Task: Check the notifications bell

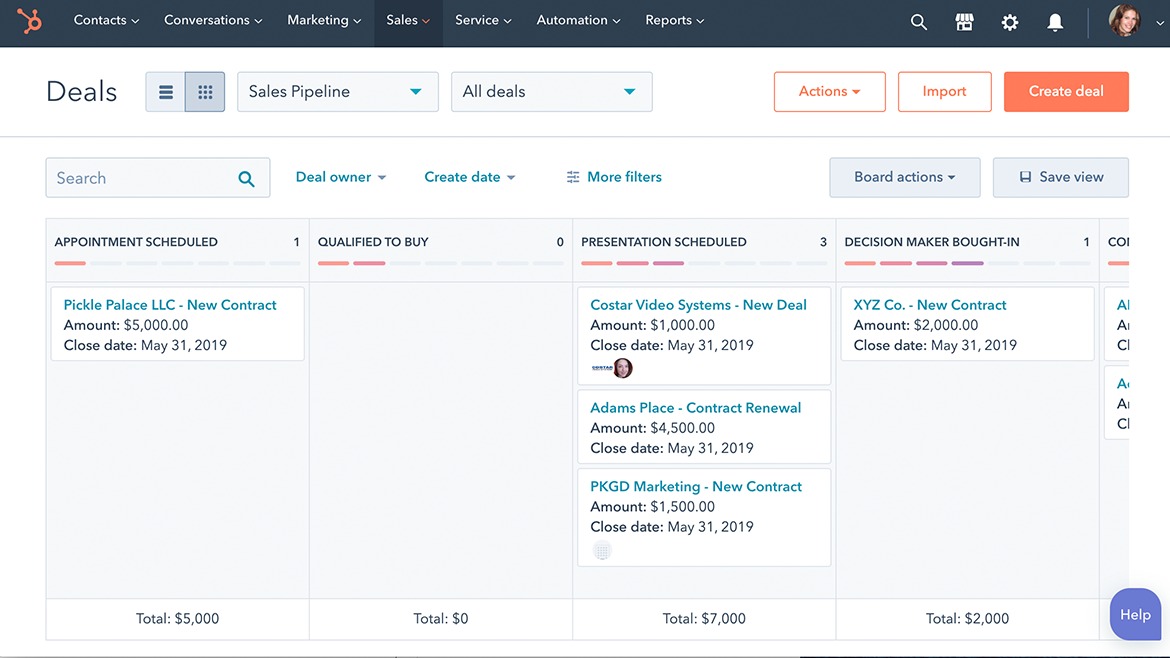Action: [x=1054, y=21]
